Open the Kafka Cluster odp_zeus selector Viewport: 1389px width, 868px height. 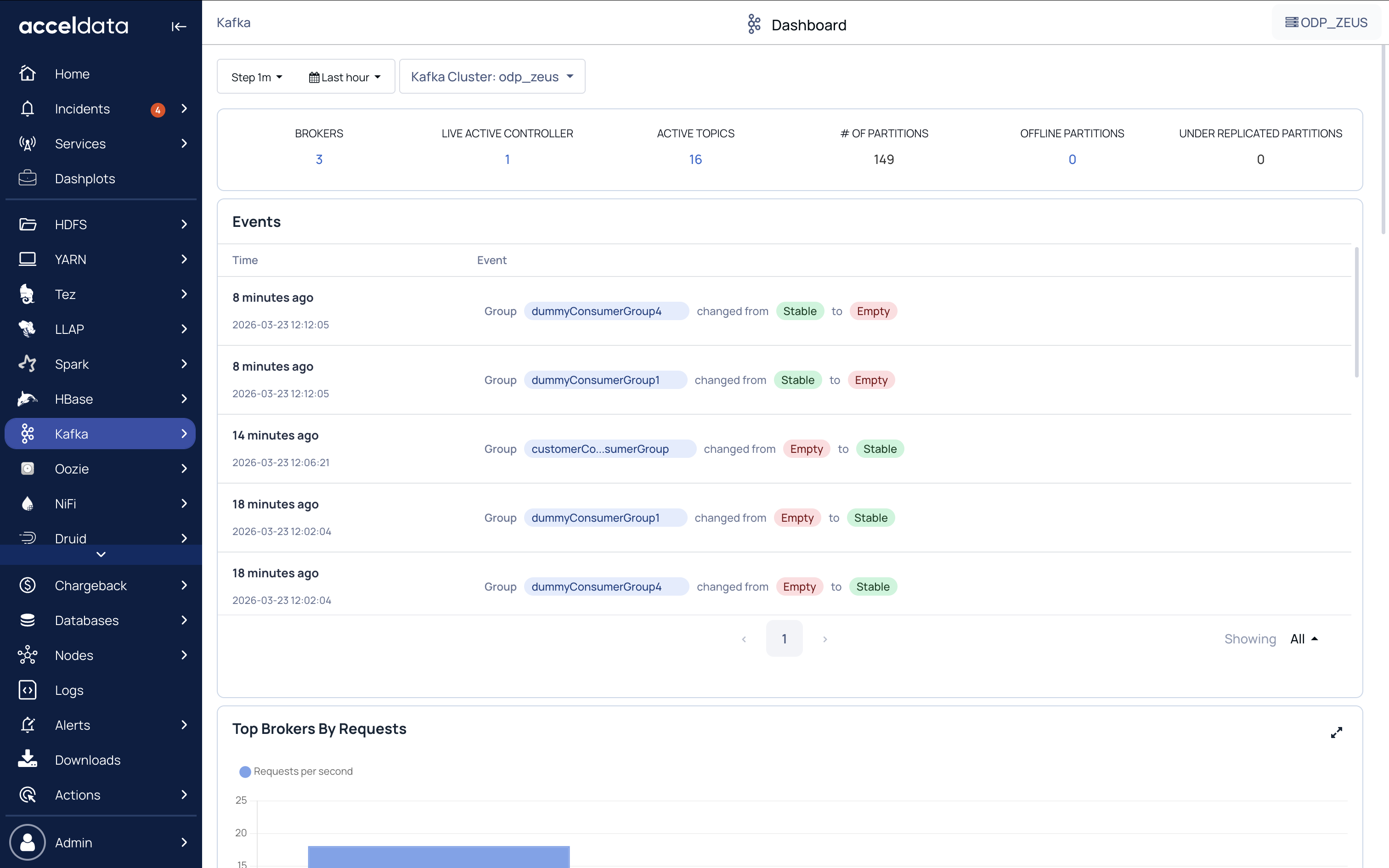(x=492, y=76)
